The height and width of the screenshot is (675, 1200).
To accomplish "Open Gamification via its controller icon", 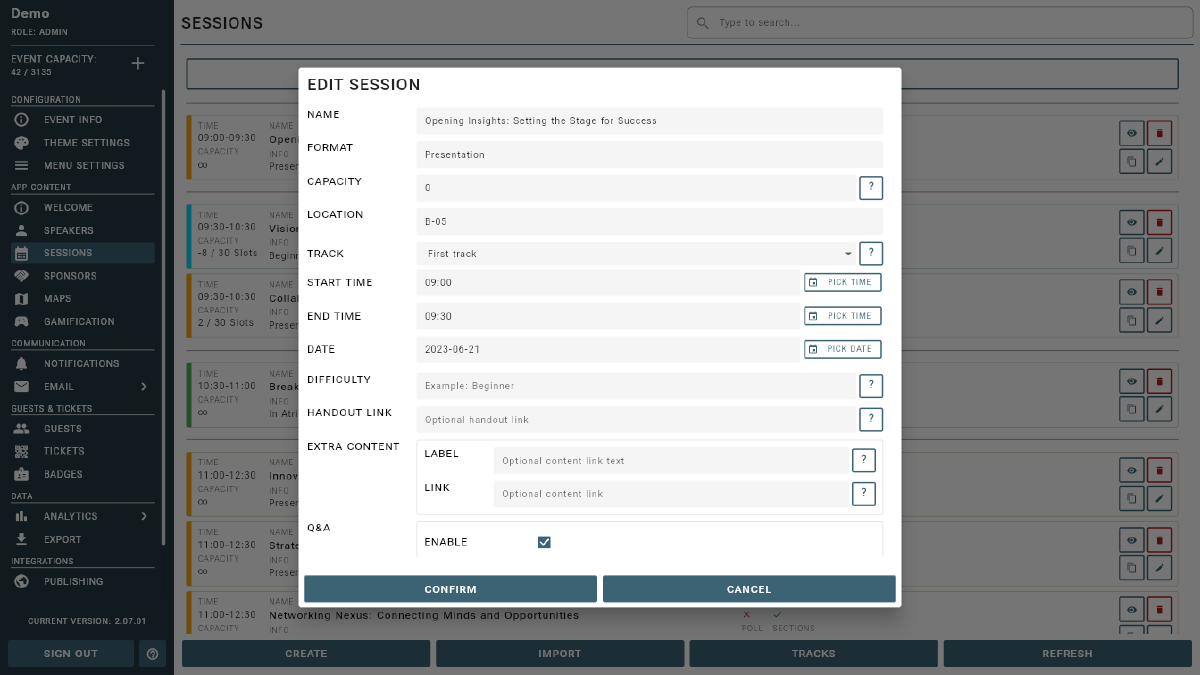I will (23, 321).
